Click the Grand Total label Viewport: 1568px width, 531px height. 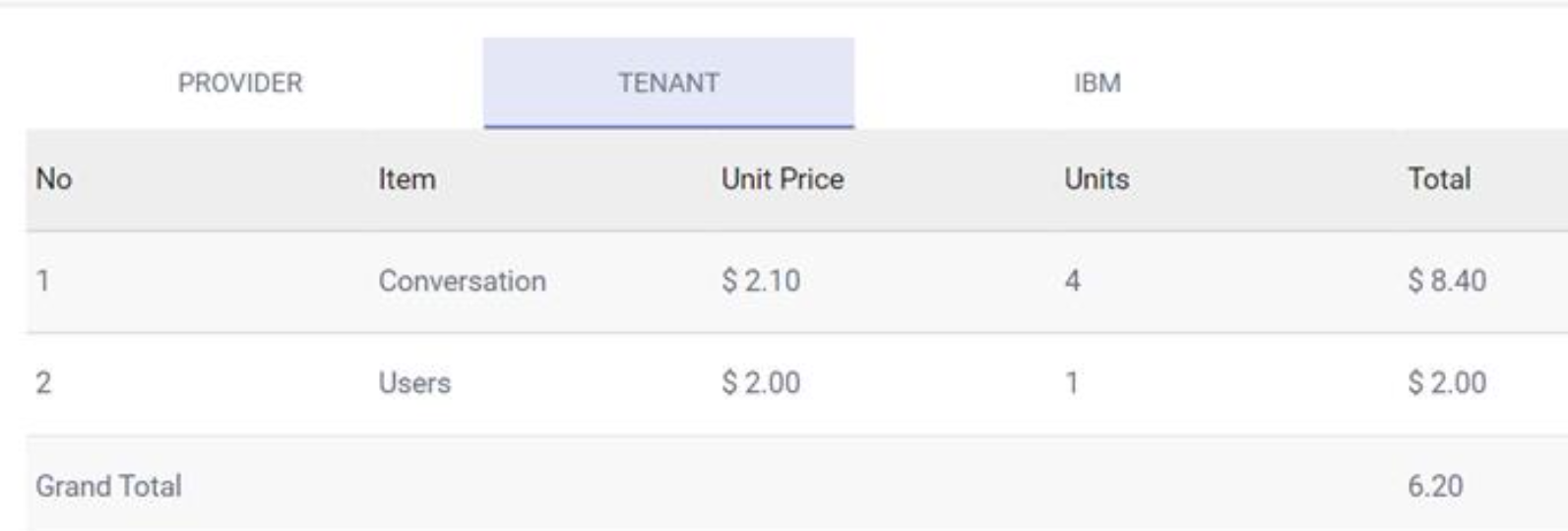(x=108, y=486)
